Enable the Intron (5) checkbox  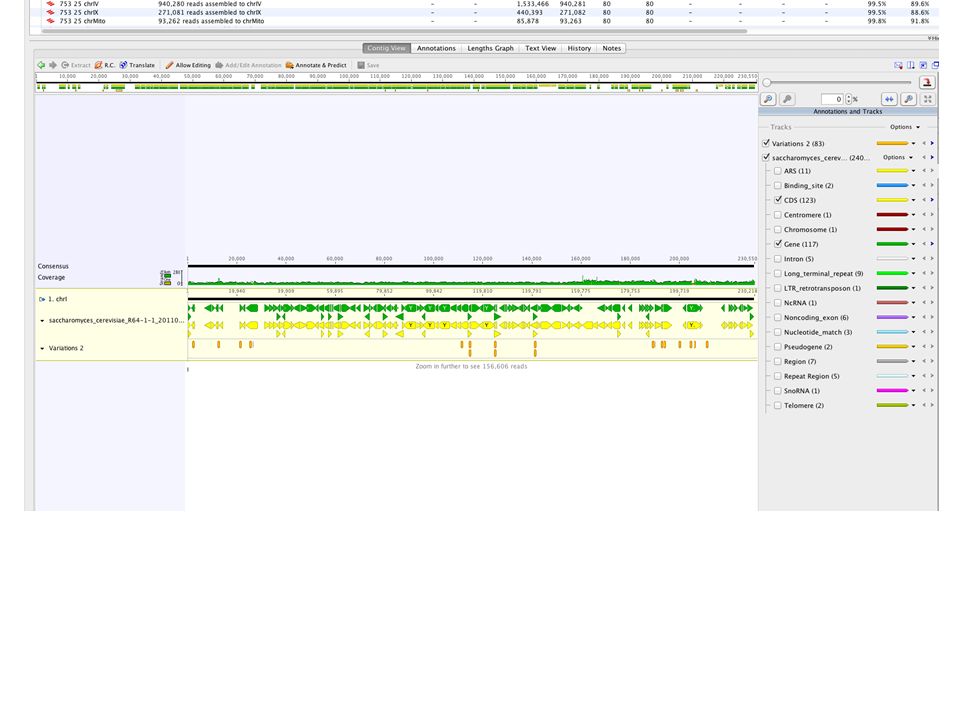[778, 259]
